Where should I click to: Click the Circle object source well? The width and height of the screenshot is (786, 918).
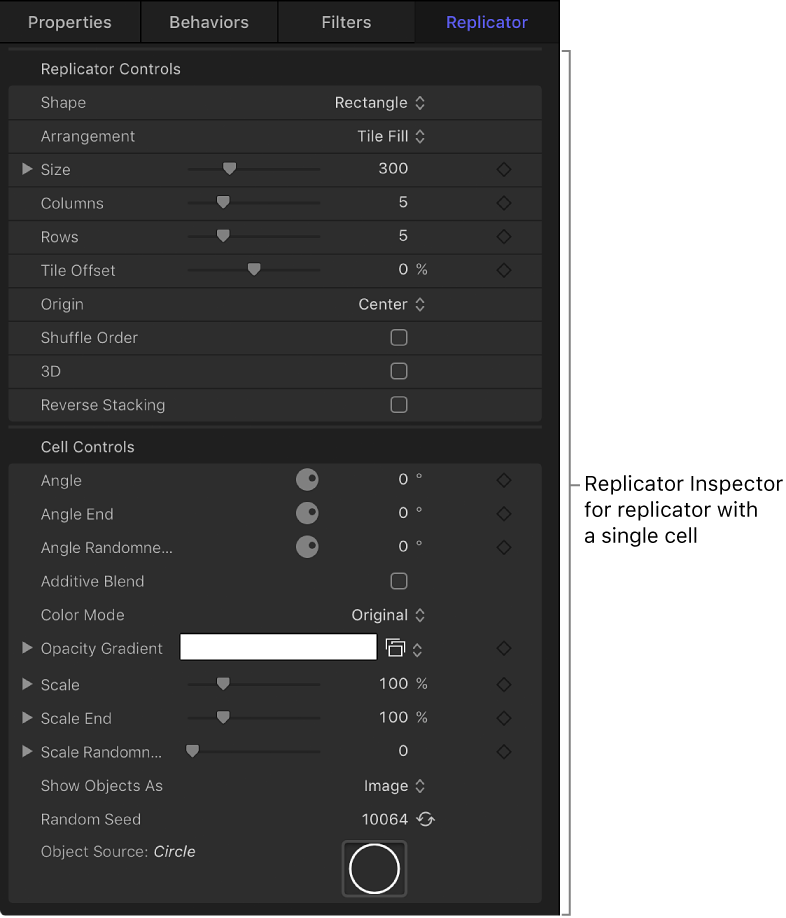(374, 869)
